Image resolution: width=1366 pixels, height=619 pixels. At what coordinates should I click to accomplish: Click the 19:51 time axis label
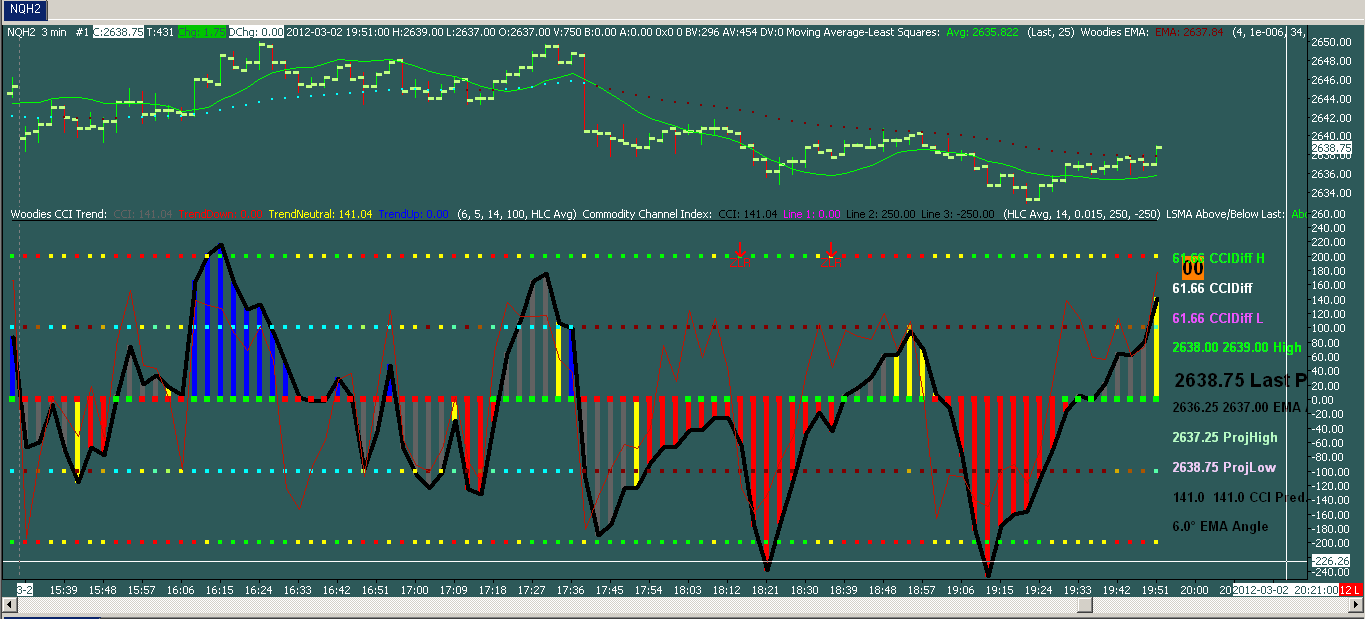[x=1153, y=591]
